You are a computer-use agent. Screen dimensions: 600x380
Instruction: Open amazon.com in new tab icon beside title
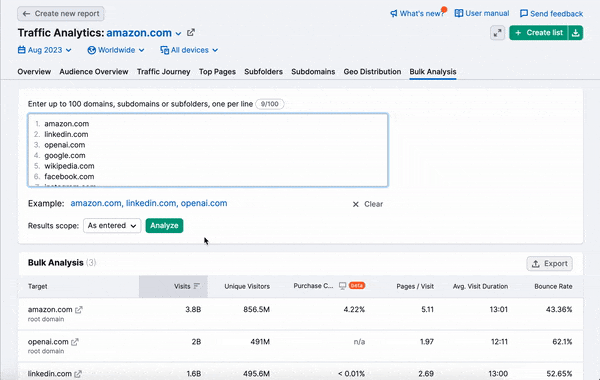point(191,33)
